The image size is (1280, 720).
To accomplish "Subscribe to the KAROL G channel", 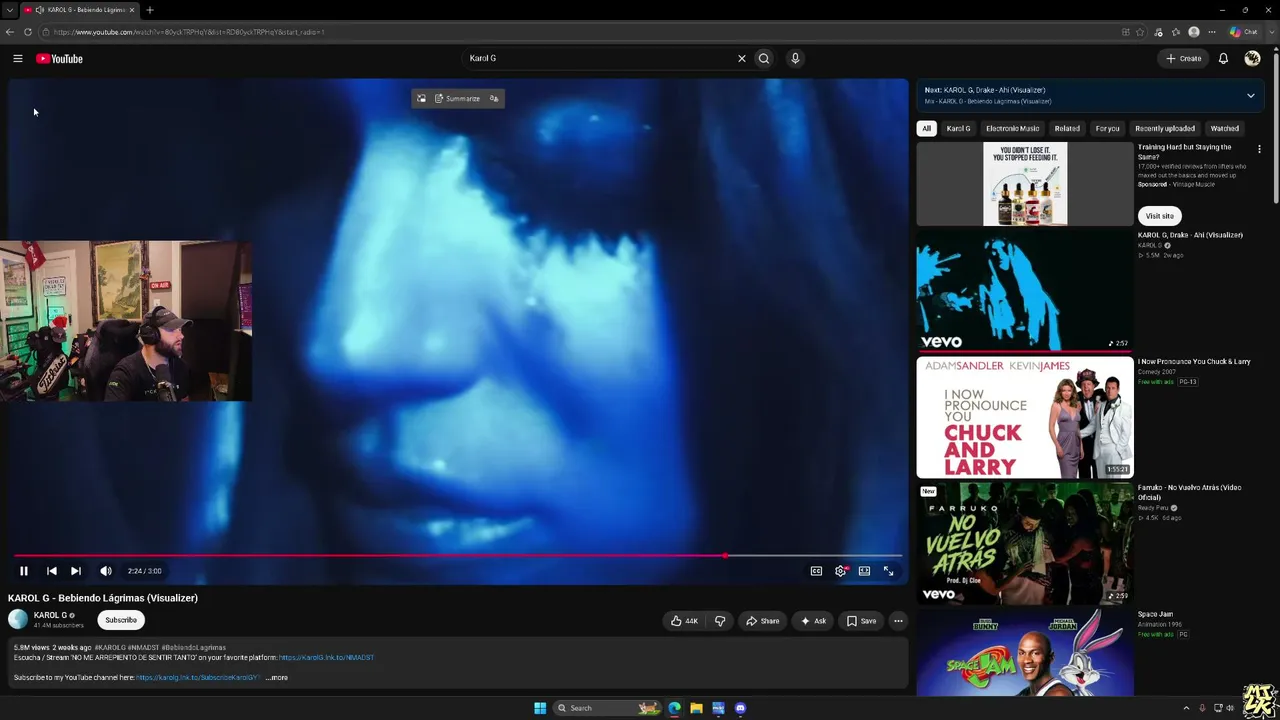I will (x=121, y=620).
